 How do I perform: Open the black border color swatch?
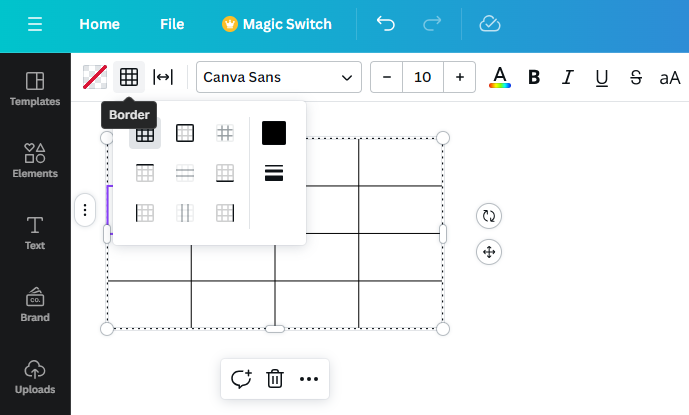coord(274,133)
